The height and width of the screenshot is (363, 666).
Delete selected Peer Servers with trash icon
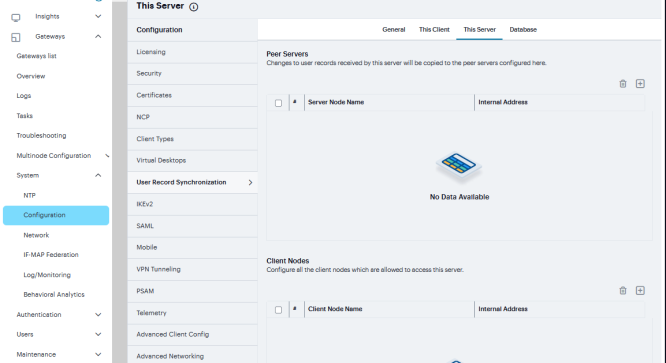pyautogui.click(x=623, y=84)
